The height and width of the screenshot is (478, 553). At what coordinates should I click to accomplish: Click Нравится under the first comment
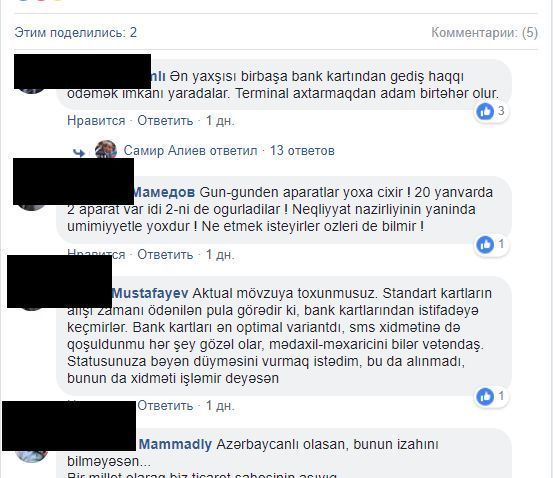click(96, 121)
